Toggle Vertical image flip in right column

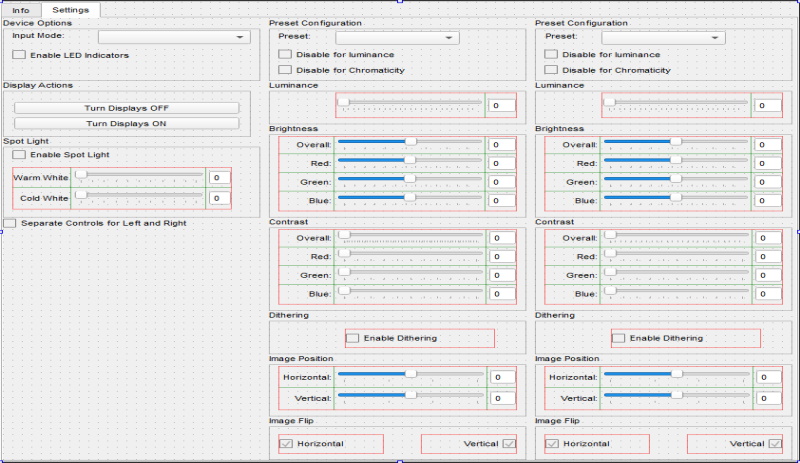tap(755, 444)
